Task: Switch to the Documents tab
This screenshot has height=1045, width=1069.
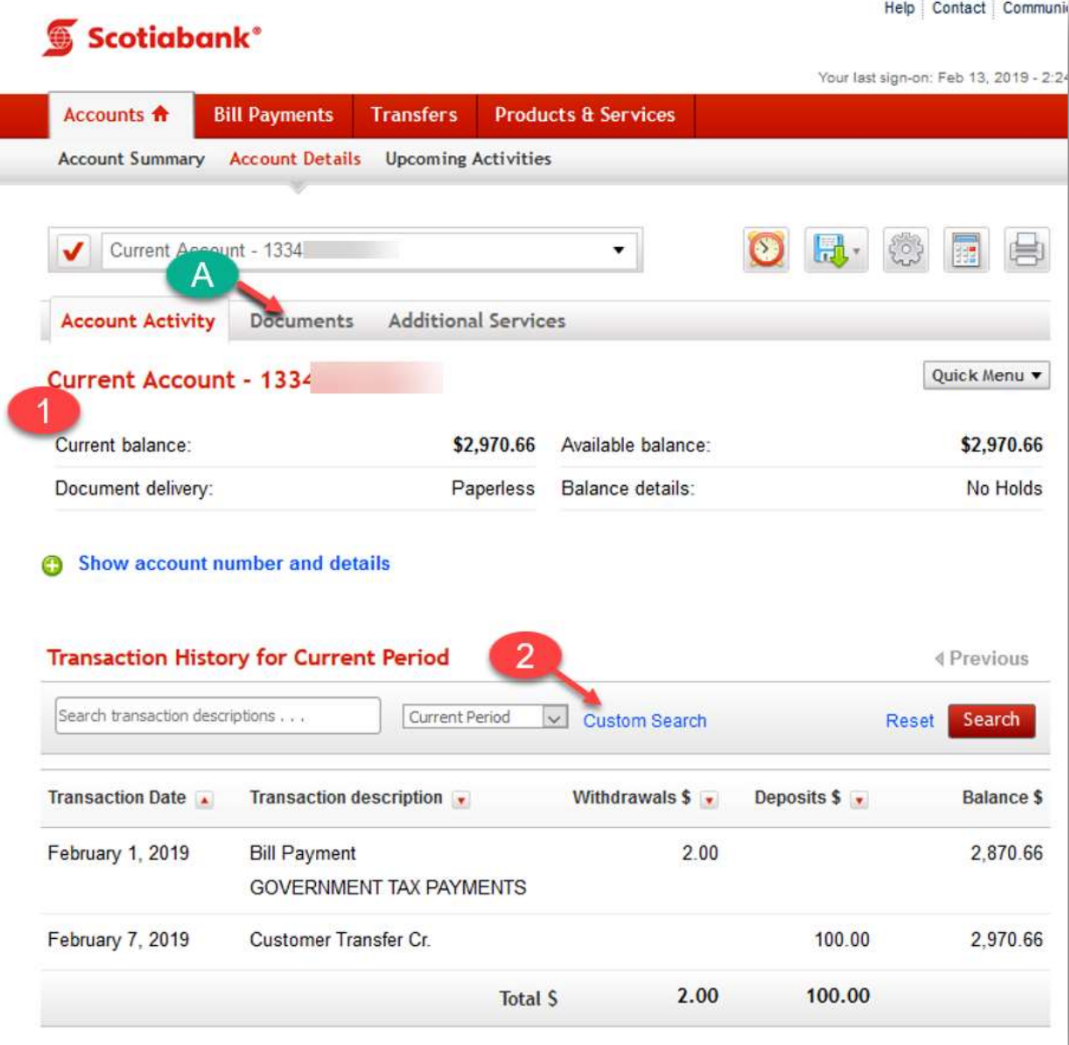Action: [x=301, y=321]
